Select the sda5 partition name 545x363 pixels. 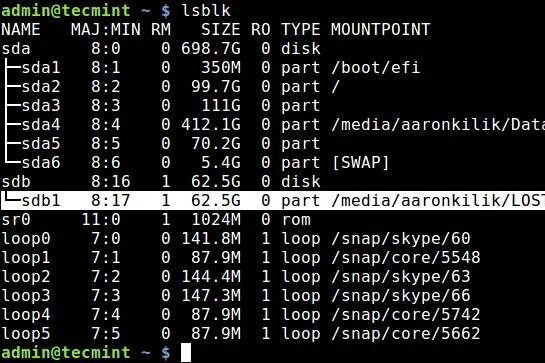point(41,144)
